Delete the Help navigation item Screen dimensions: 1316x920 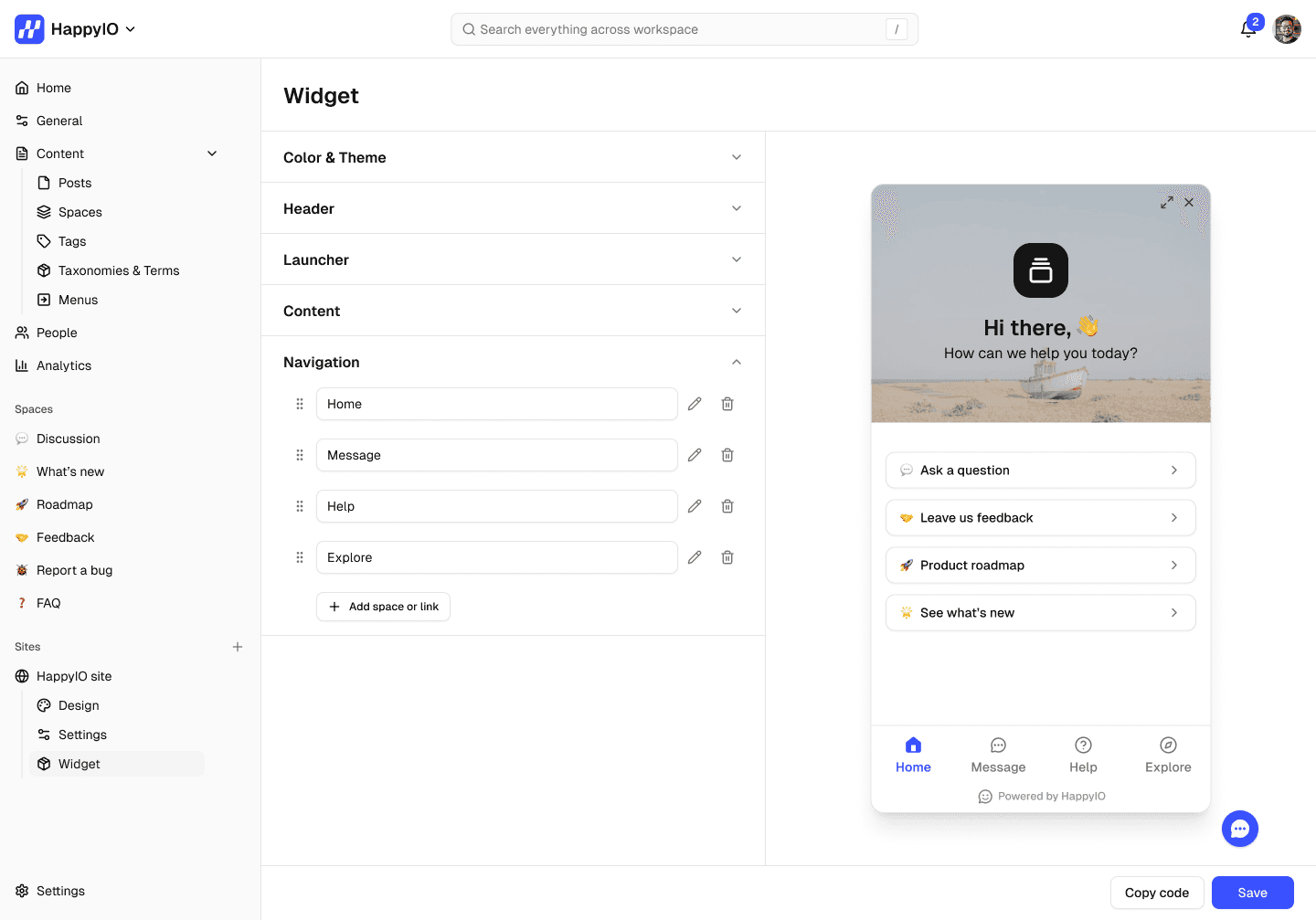[727, 506]
